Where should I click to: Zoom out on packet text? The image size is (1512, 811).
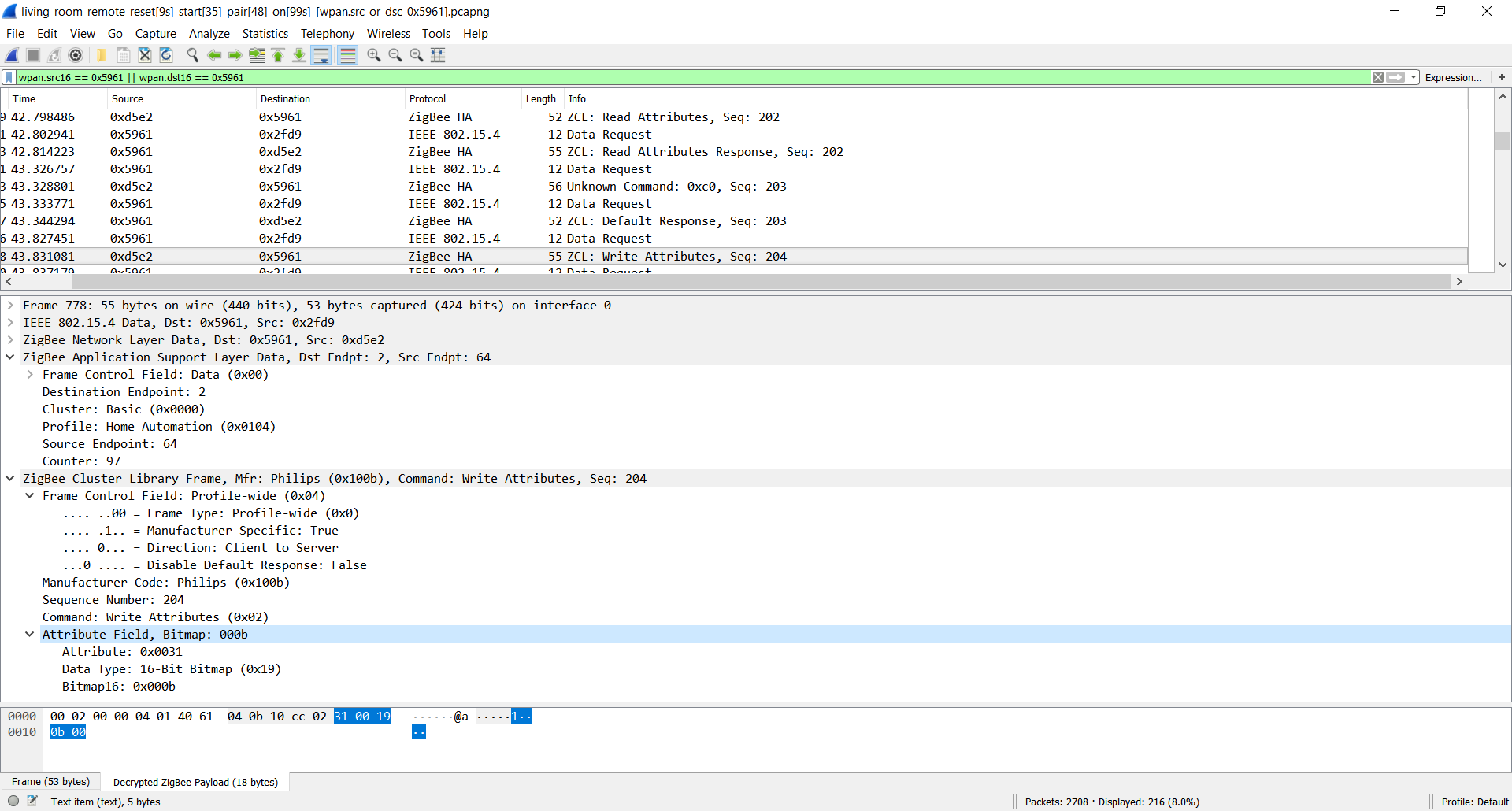coord(395,55)
